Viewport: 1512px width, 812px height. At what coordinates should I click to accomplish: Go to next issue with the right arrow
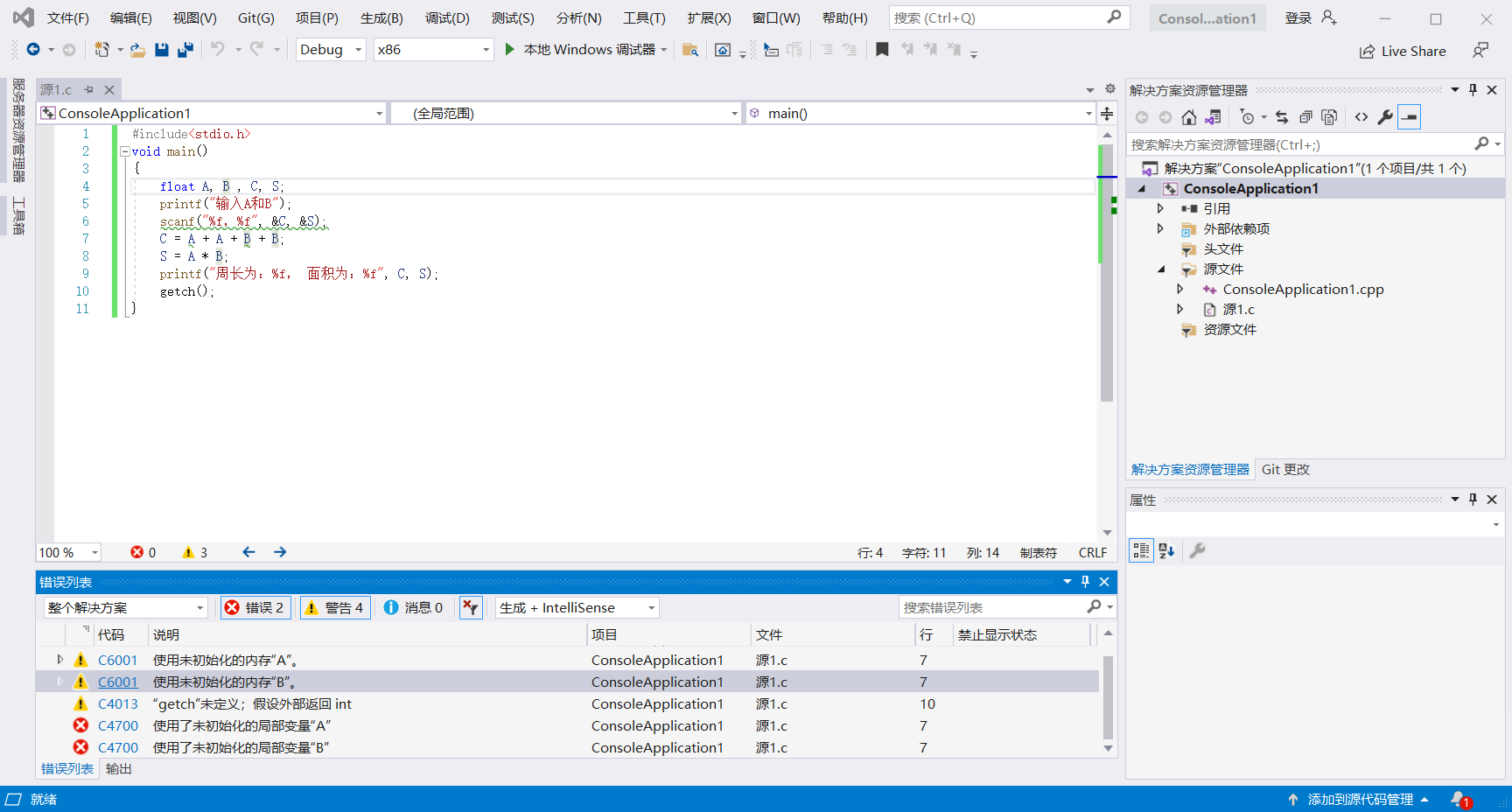(280, 552)
